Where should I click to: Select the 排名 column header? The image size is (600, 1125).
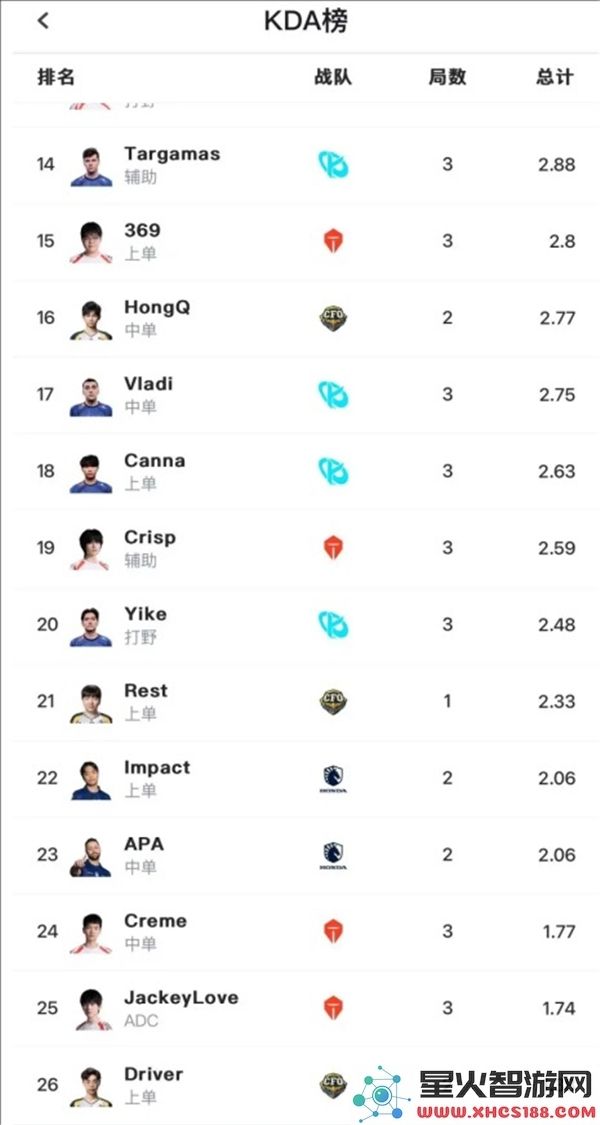coord(56,77)
